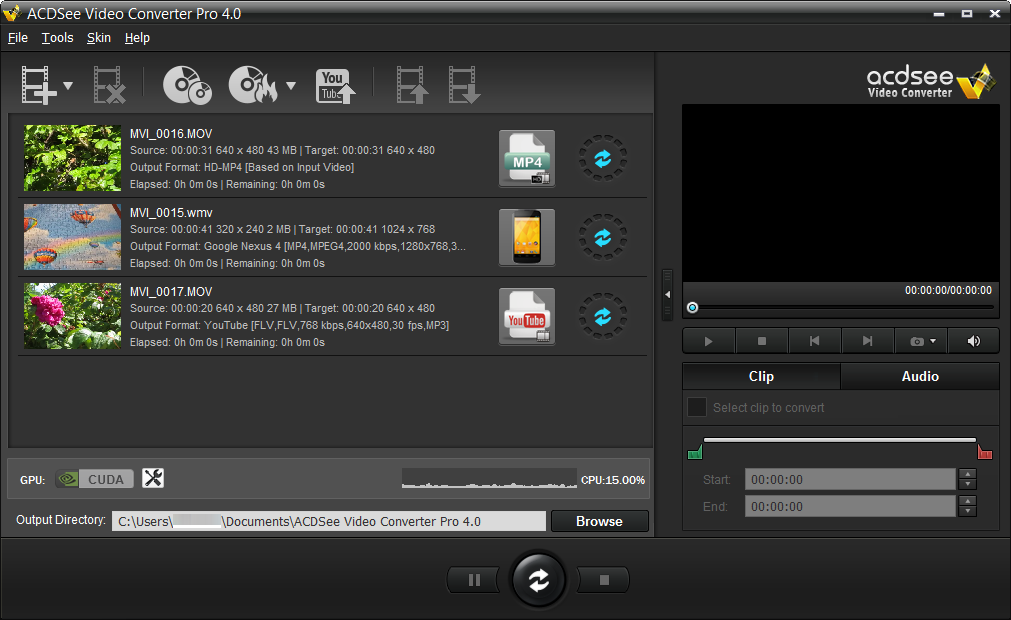Jump to the preview end
Viewport: 1011px width, 620px height.
coord(868,341)
